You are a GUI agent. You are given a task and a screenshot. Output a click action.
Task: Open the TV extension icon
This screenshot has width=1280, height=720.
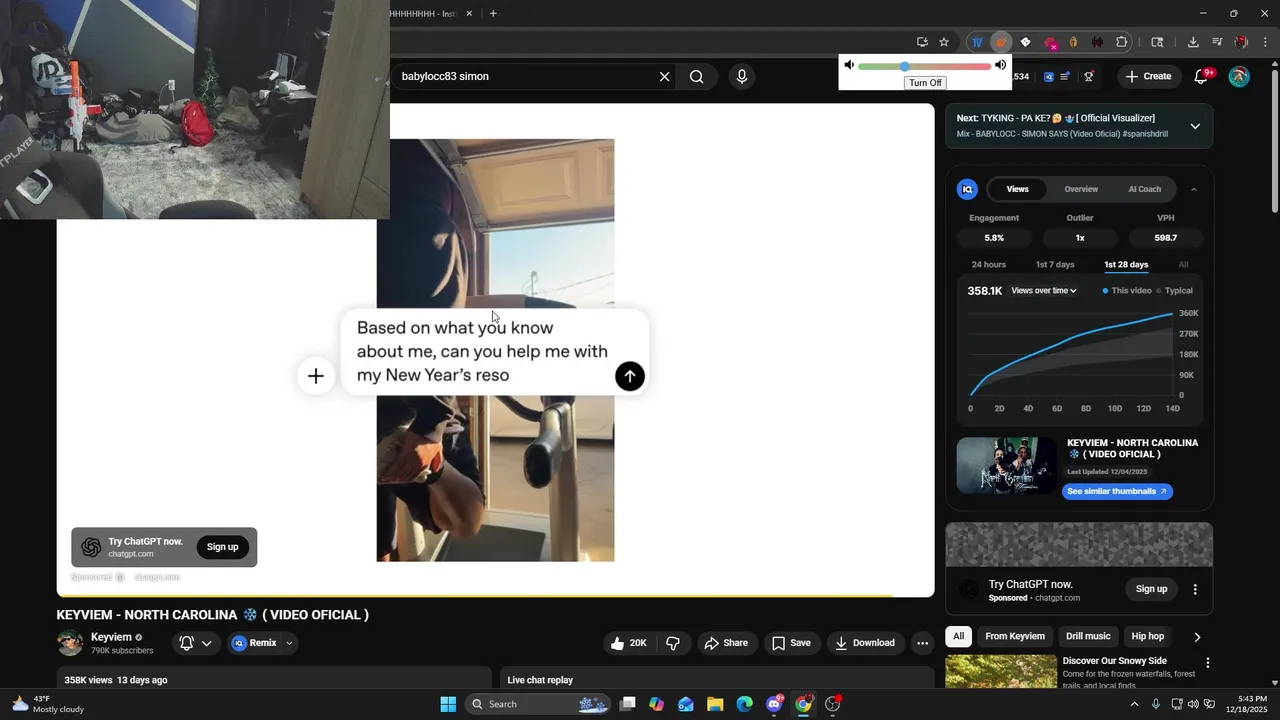pos(977,42)
